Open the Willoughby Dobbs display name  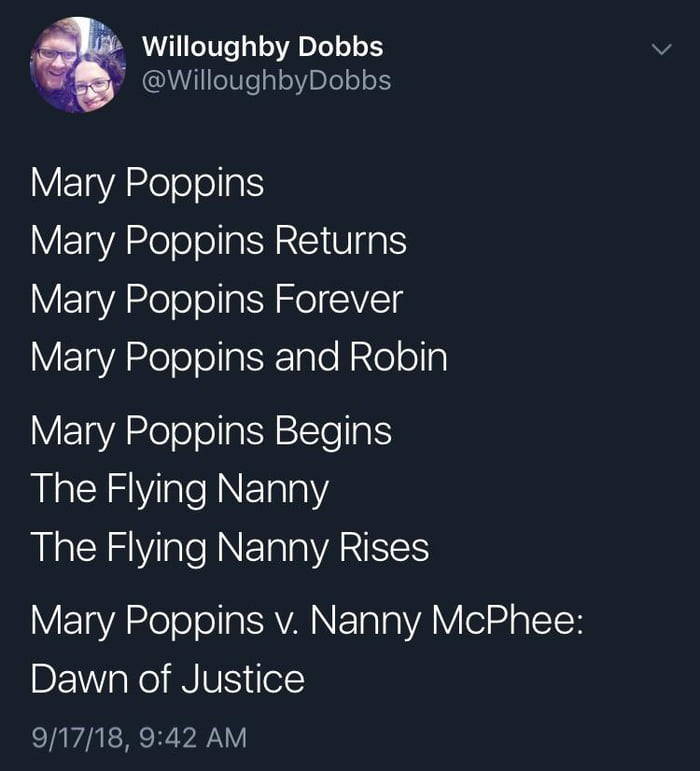tap(262, 46)
